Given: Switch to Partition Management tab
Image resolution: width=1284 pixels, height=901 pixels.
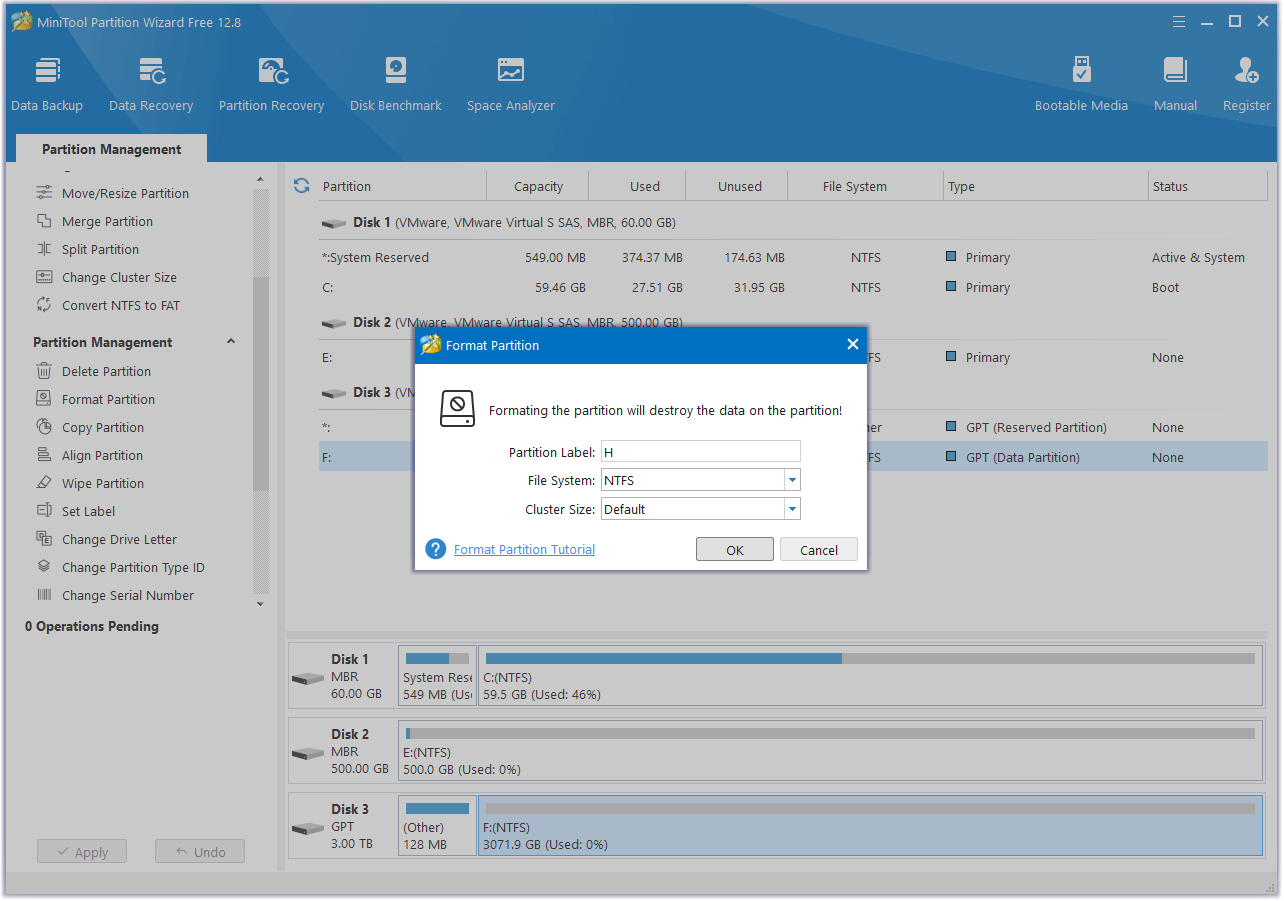Looking at the screenshot, I should (112, 149).
